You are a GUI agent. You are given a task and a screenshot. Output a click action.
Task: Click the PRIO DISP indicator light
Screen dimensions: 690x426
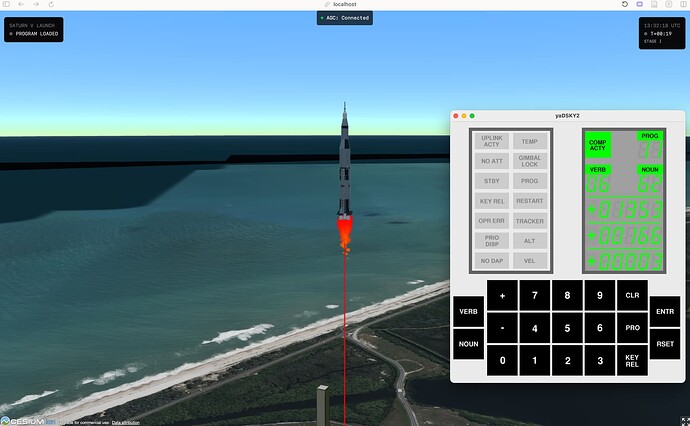coord(492,241)
